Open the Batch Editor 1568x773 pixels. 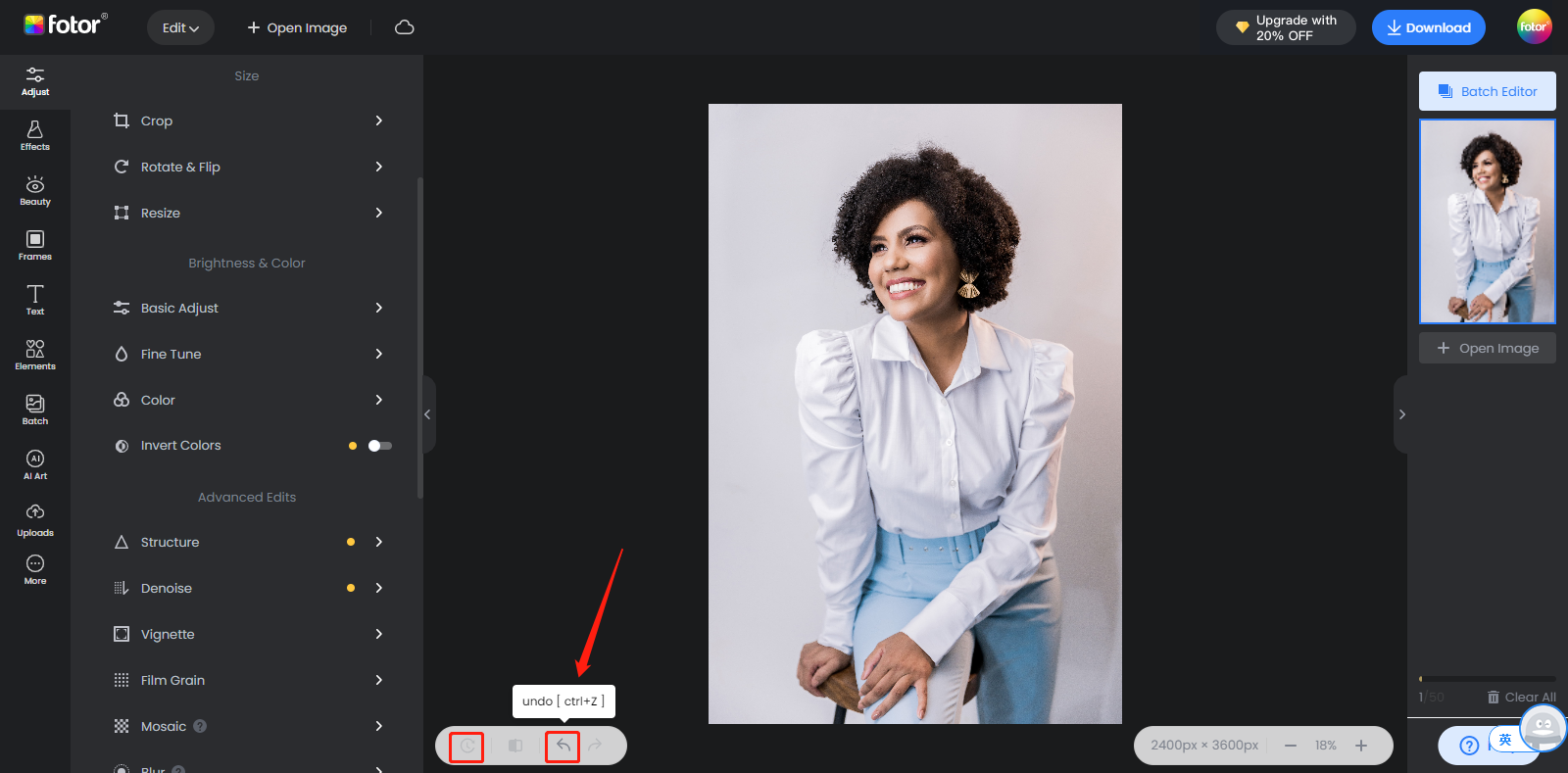pyautogui.click(x=1488, y=91)
